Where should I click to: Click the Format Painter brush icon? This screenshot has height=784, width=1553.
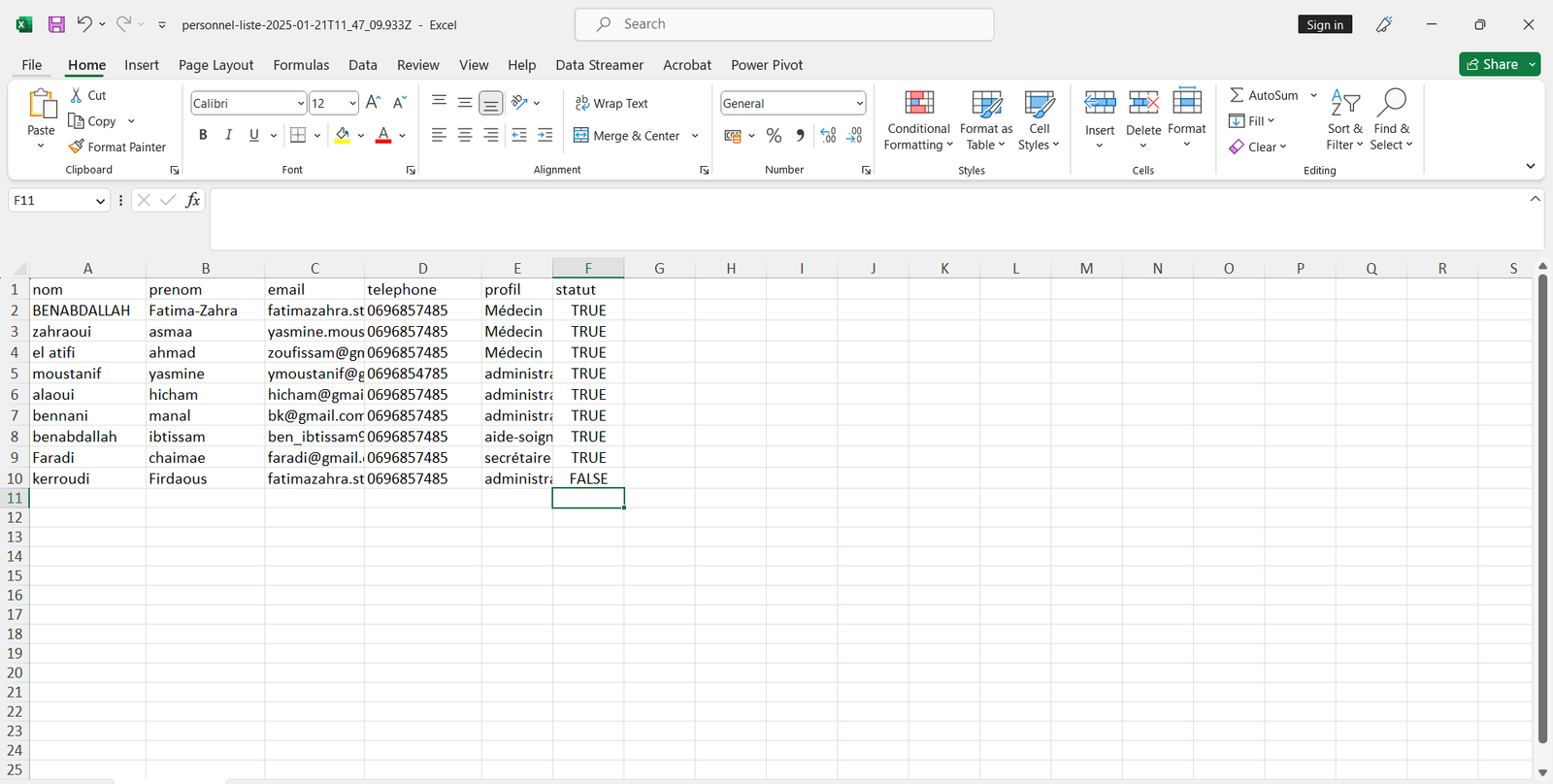77,147
